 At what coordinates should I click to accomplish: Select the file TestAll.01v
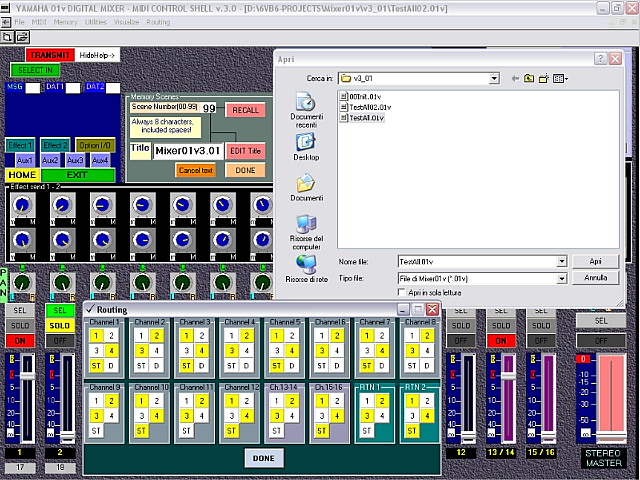(362, 118)
